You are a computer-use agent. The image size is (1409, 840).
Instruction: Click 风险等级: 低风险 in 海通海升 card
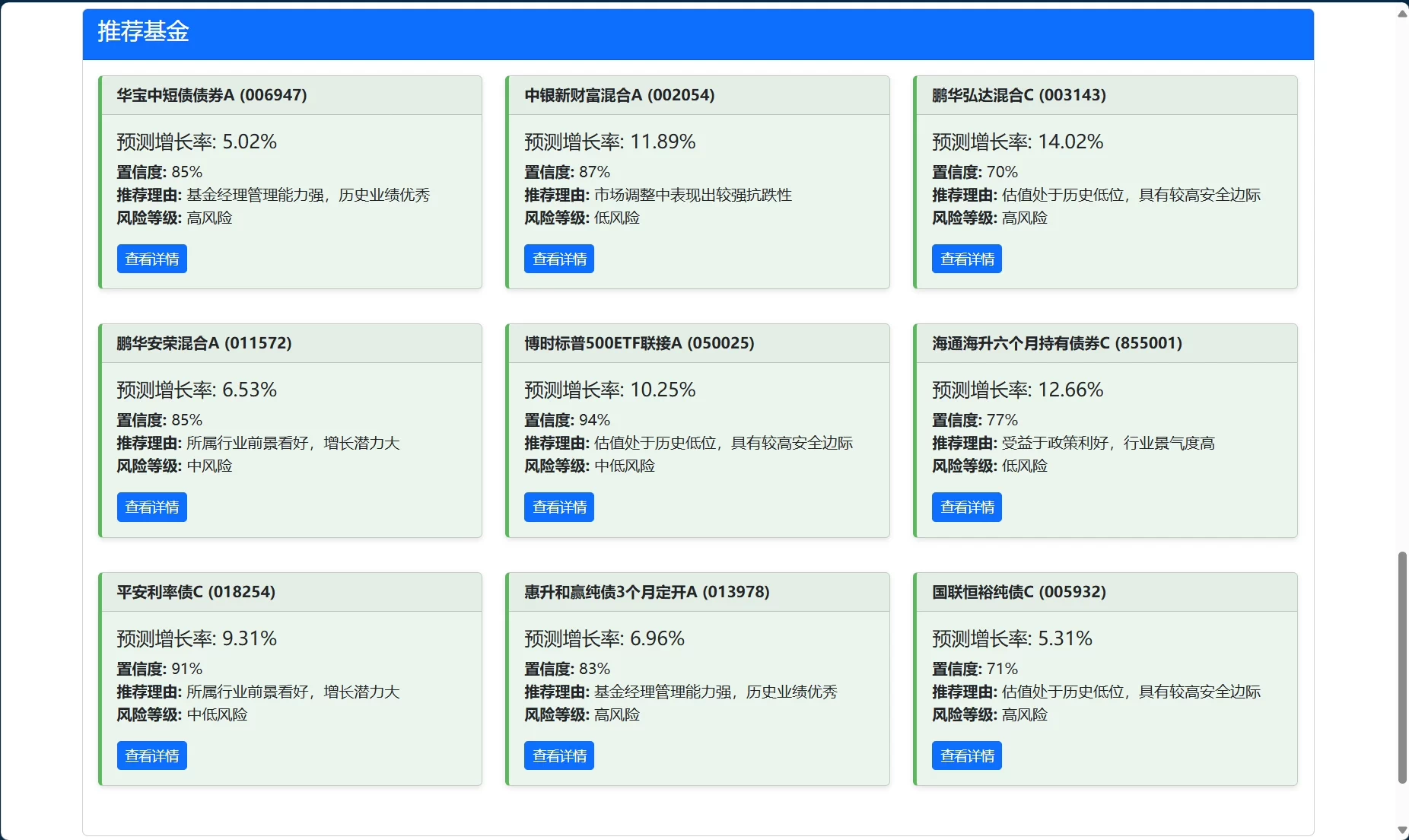tap(990, 466)
